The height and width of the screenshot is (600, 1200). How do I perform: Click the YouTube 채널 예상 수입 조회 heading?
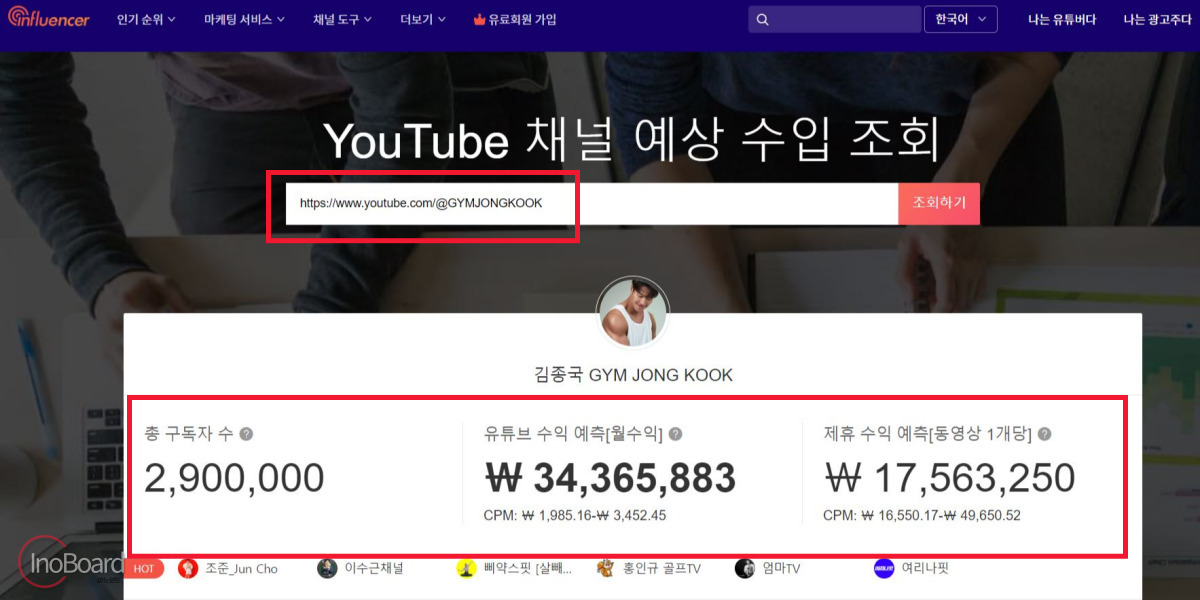pyautogui.click(x=632, y=140)
